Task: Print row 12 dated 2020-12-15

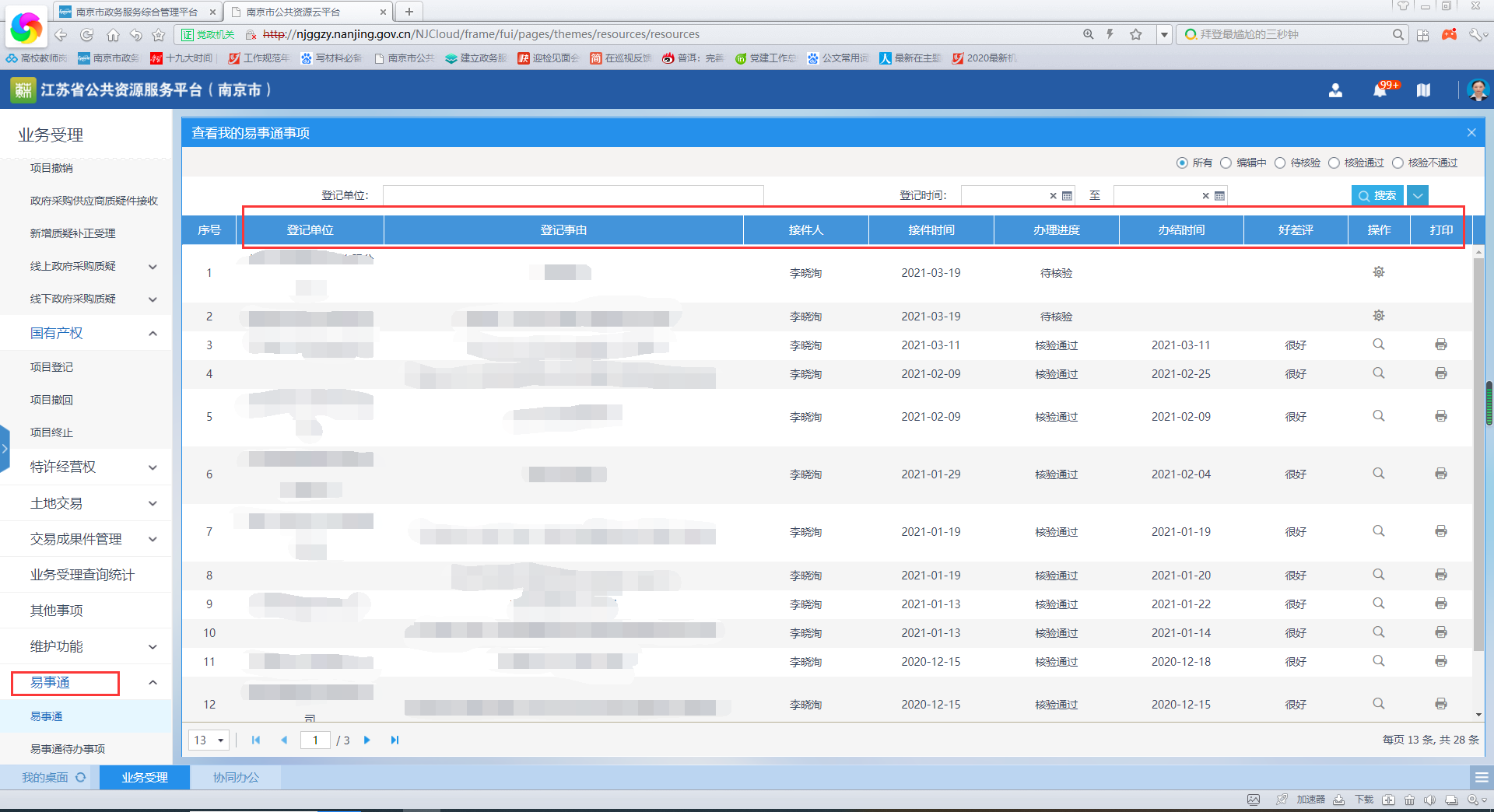Action: [1441, 704]
